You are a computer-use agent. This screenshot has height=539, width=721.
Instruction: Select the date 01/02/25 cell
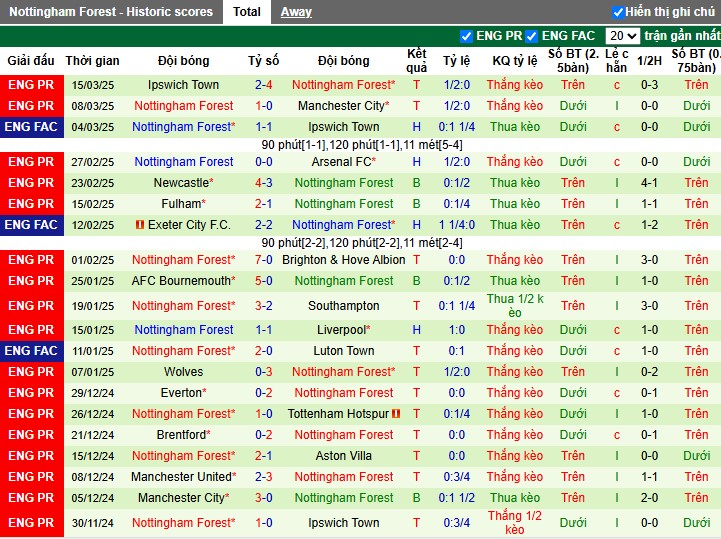[92, 260]
